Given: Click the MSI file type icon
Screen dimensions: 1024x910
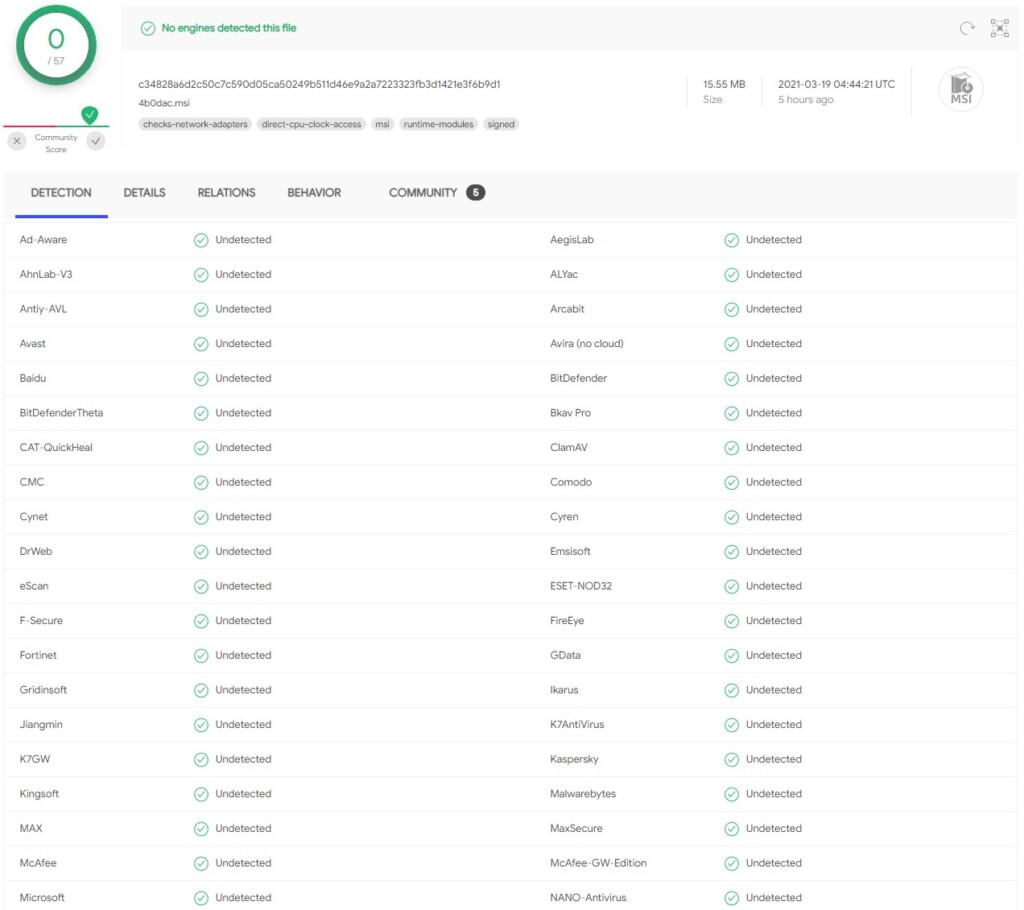Looking at the screenshot, I should coord(961,89).
